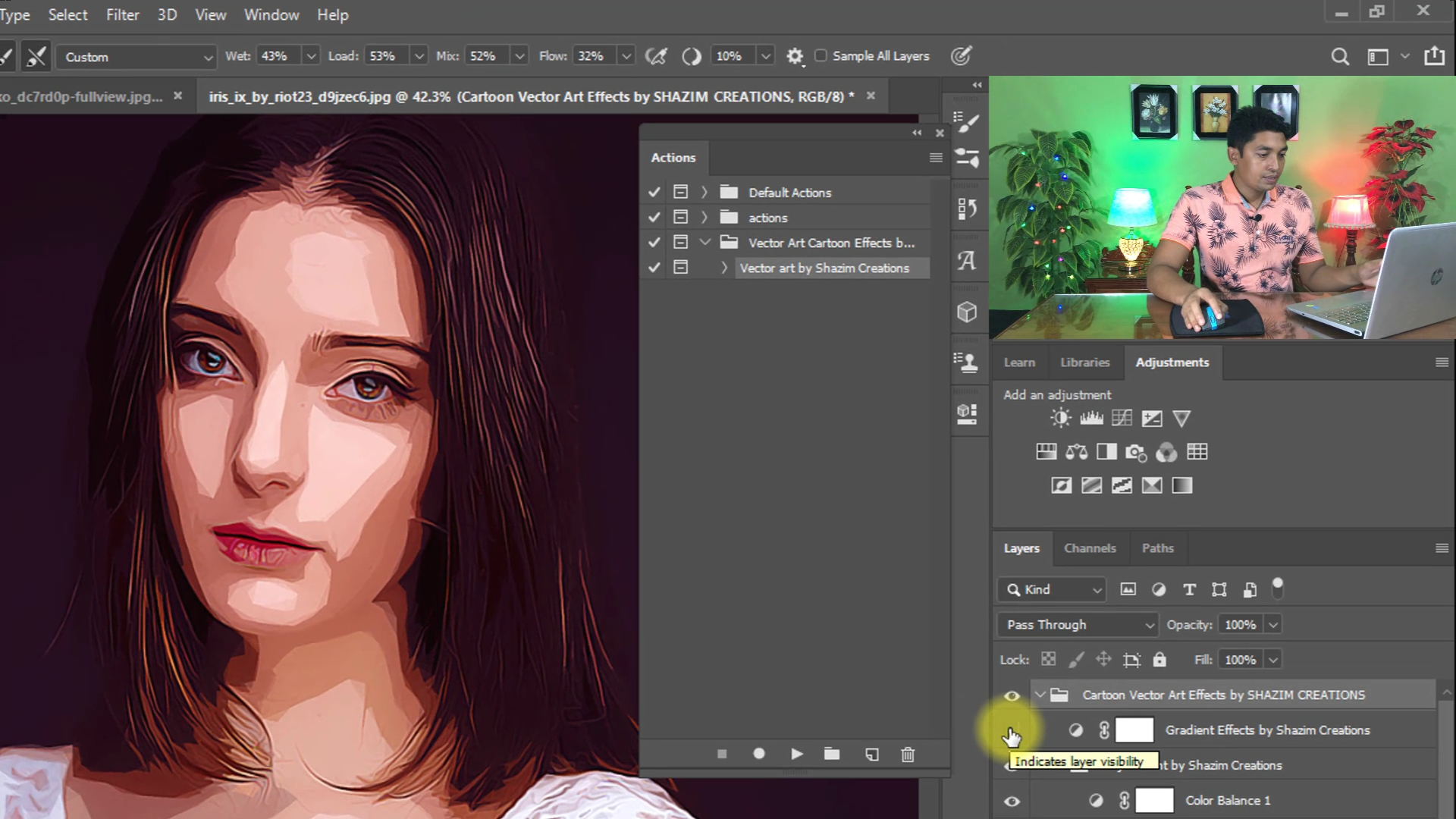Viewport: 1456px width, 819px height.
Task: Enable Sample All Layers checkbox
Action: click(x=821, y=55)
